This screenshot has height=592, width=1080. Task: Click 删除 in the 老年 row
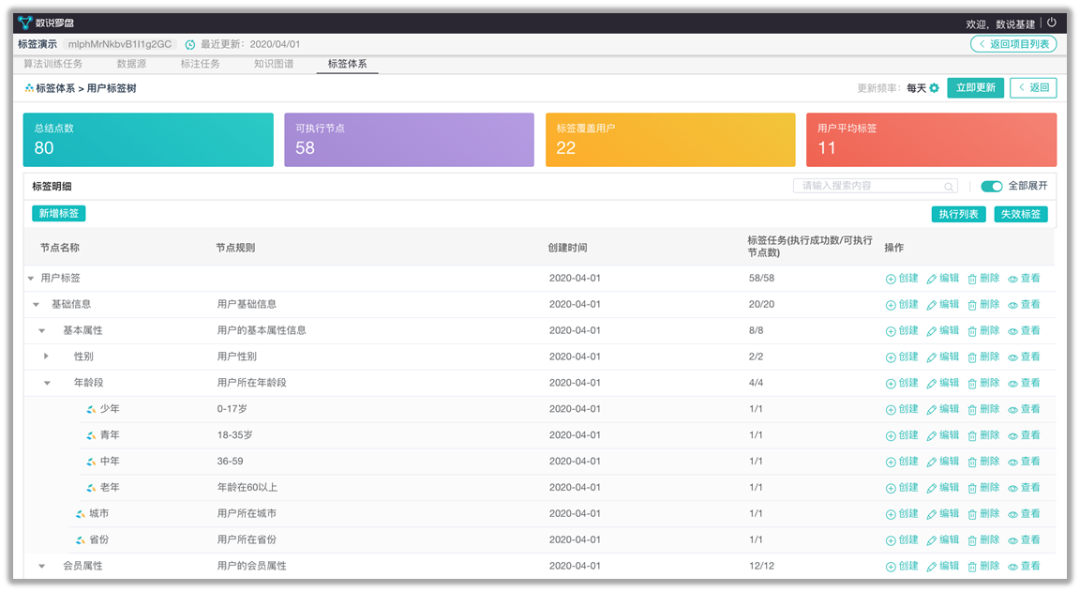[983, 488]
